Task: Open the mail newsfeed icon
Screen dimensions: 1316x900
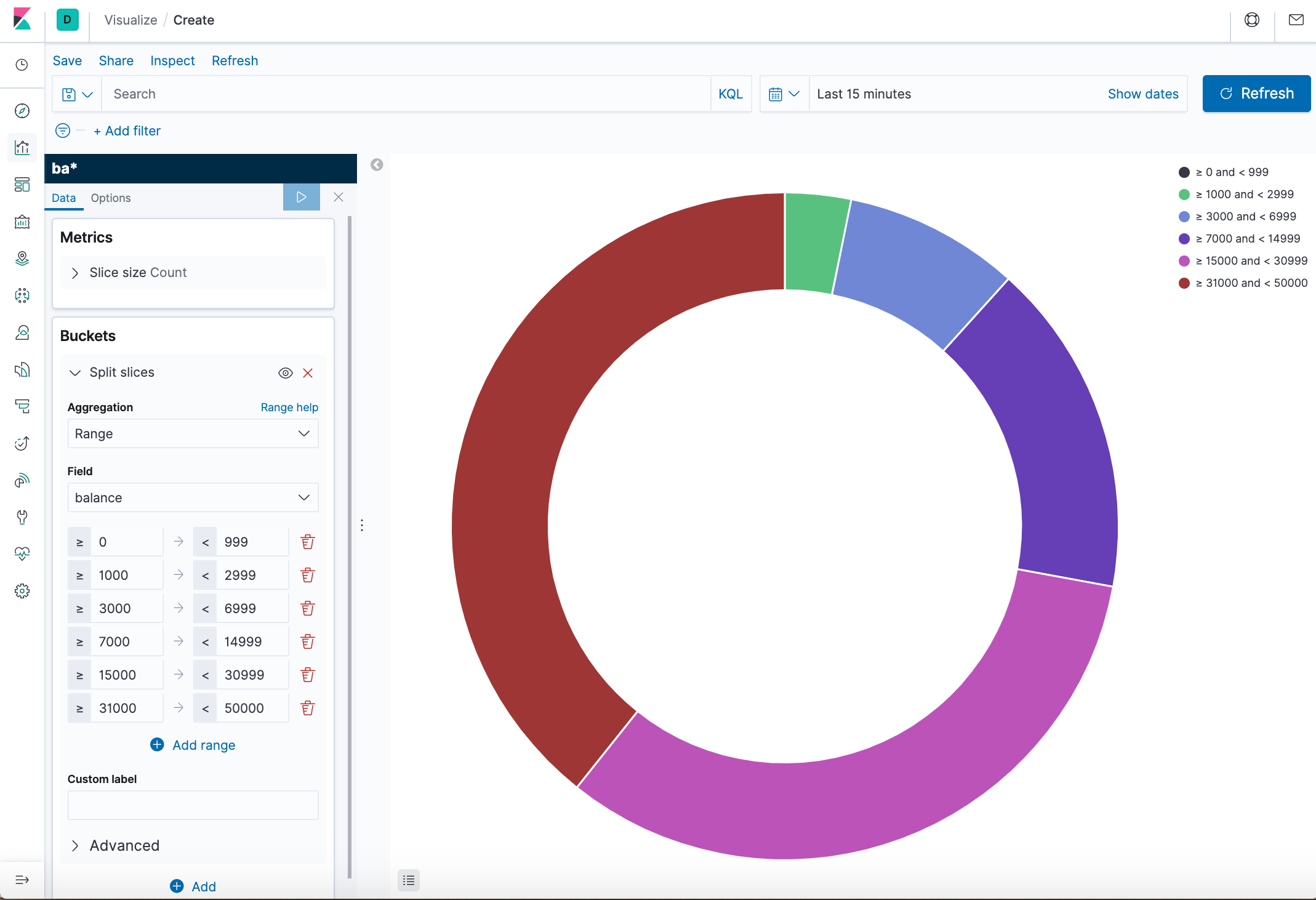Action: (x=1296, y=20)
